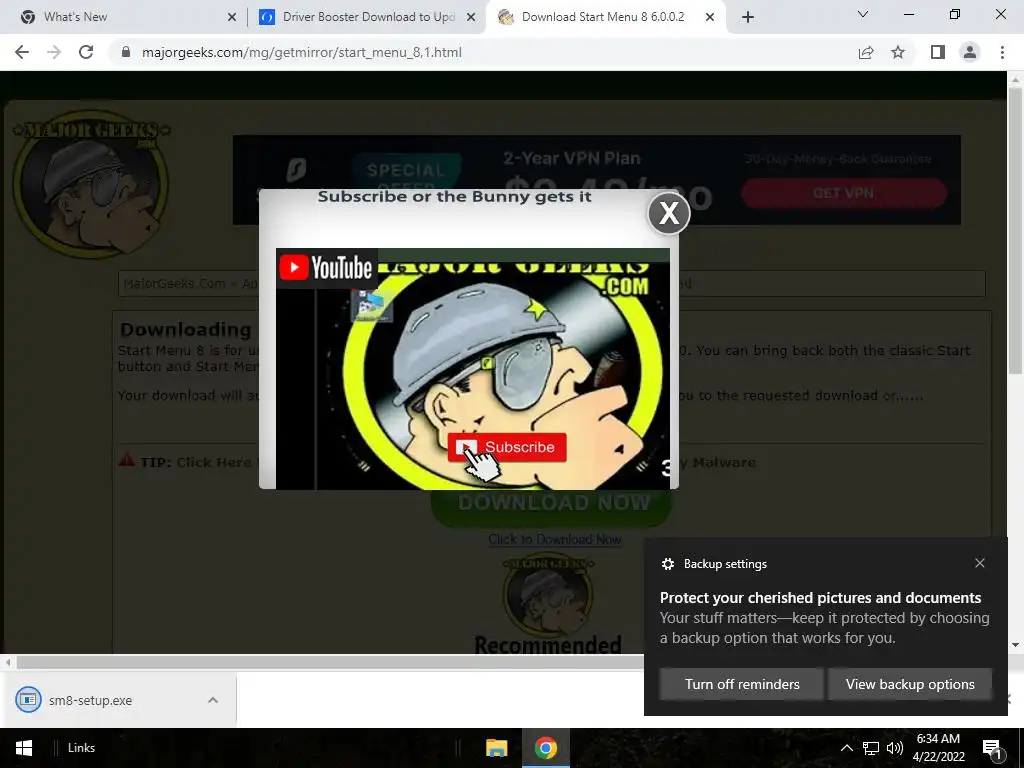Dismiss the Backup settings notification
This screenshot has height=768, width=1024.
pyautogui.click(x=980, y=563)
